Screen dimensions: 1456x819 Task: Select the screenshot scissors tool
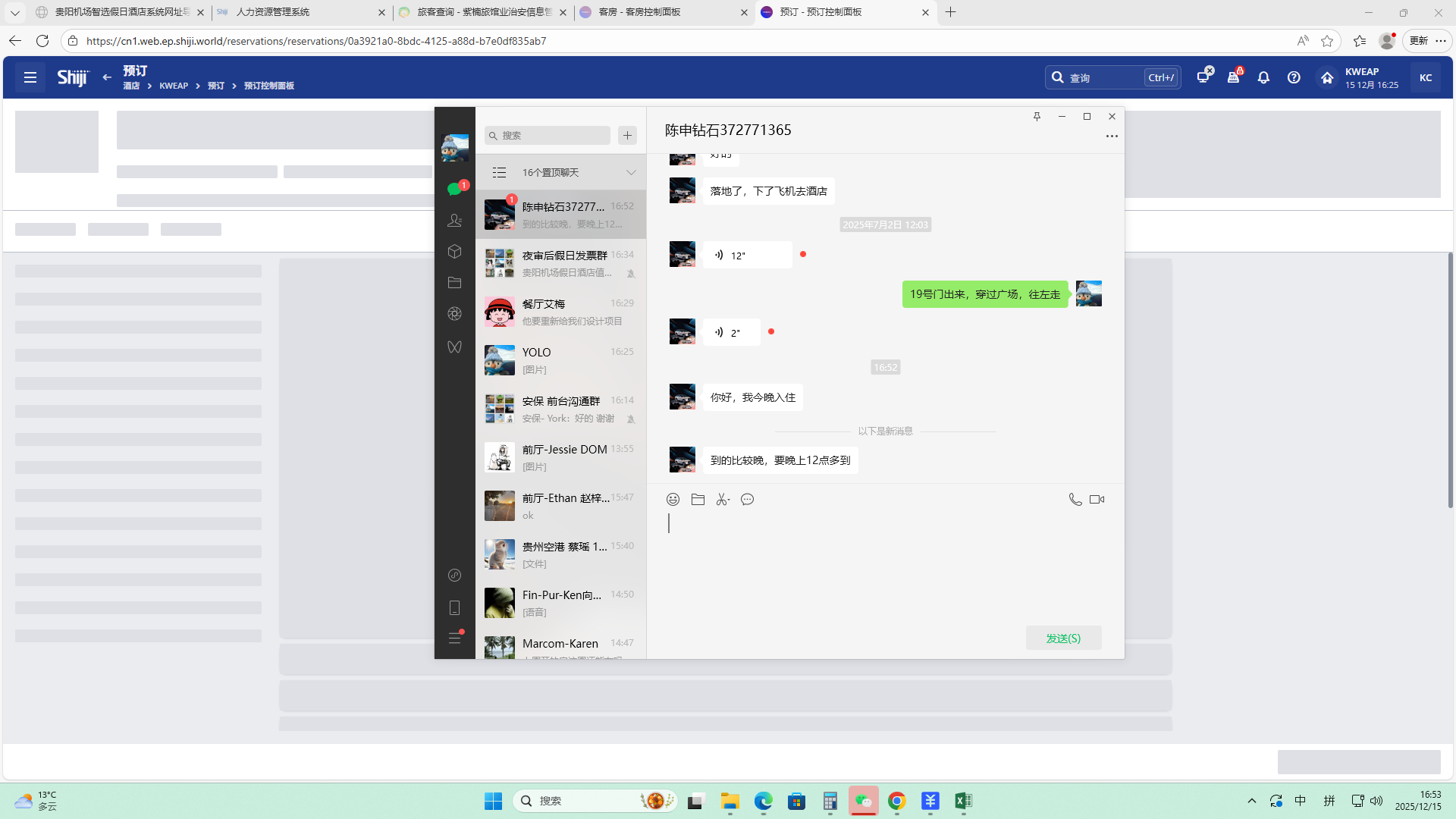722,500
